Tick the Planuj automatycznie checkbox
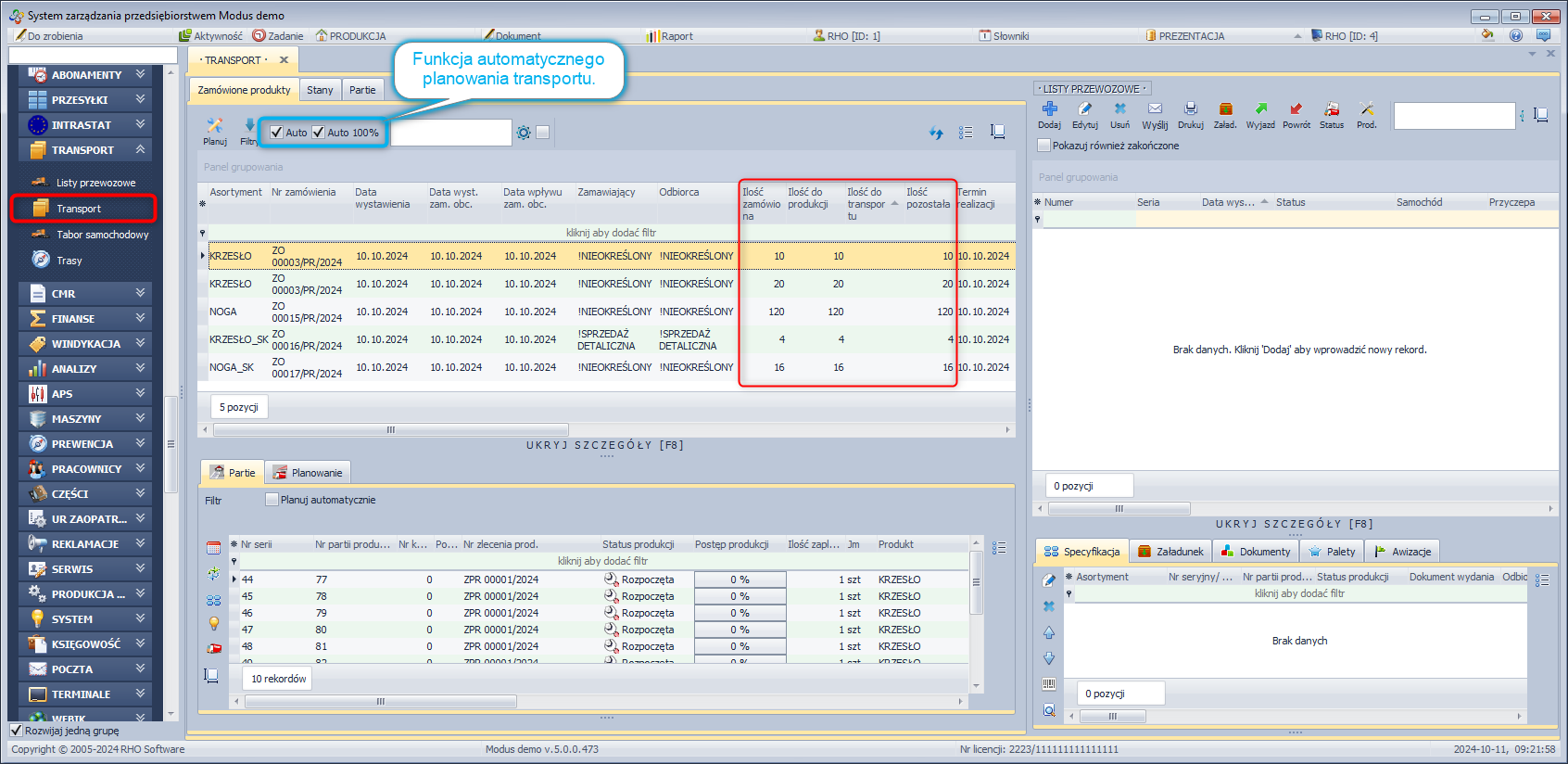1568x764 pixels. (x=272, y=500)
